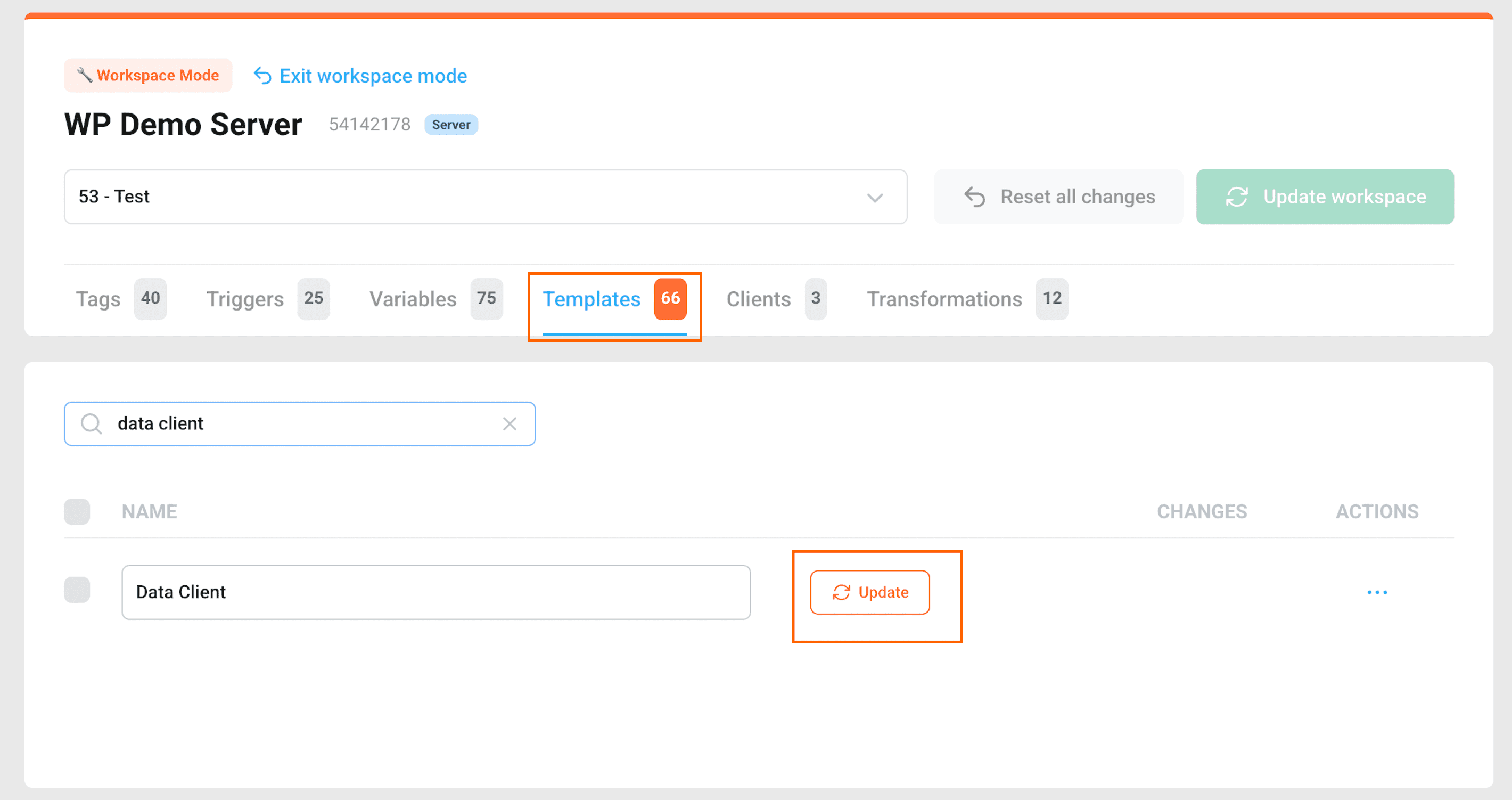The height and width of the screenshot is (800, 1512).
Task: Click the sync icon inside the Update button
Action: (841, 592)
